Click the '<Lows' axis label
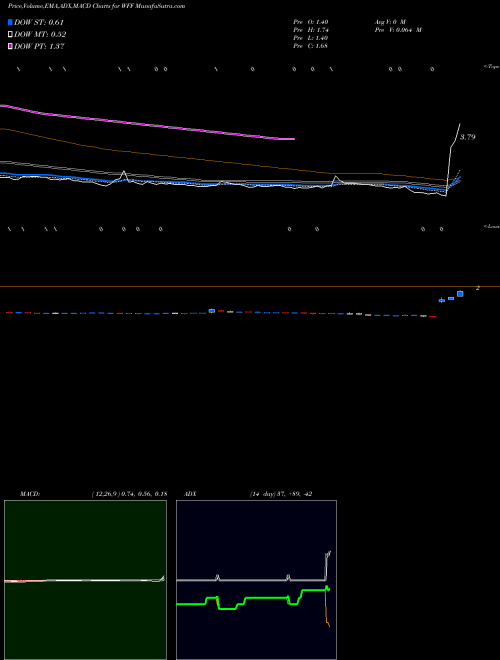The width and height of the screenshot is (500, 660). pos(492,226)
